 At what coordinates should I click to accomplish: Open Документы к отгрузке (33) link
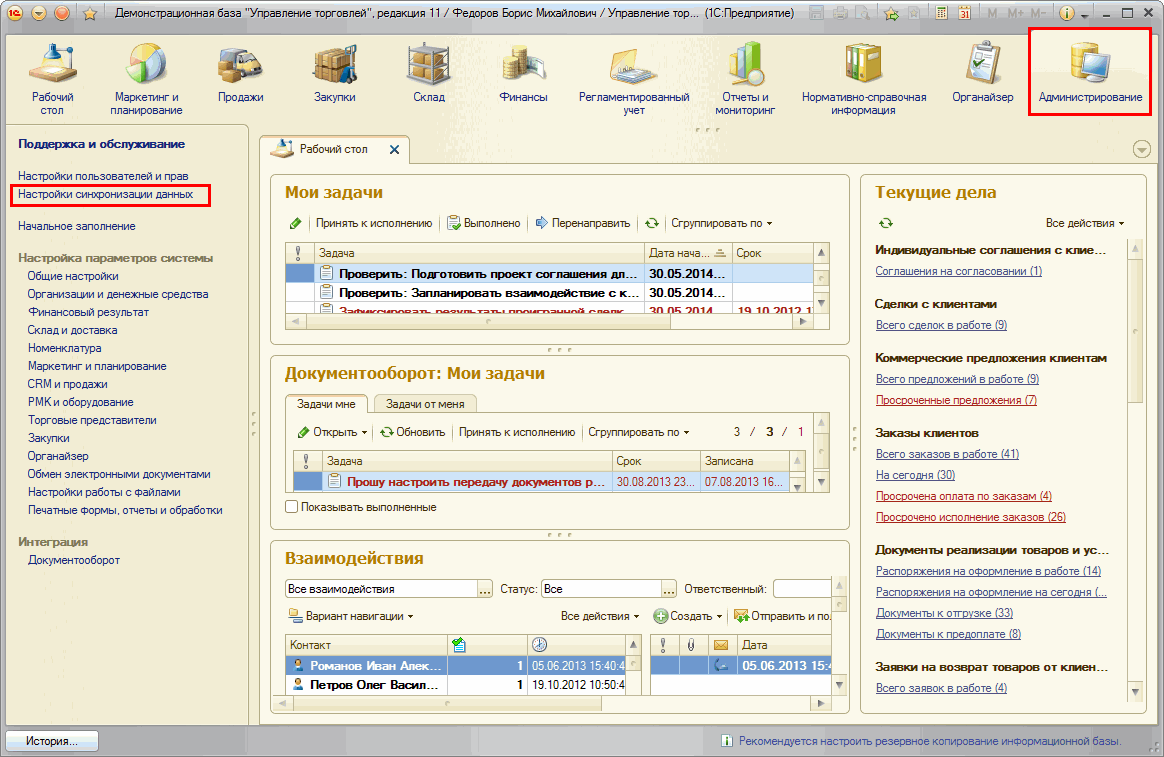tap(944, 613)
